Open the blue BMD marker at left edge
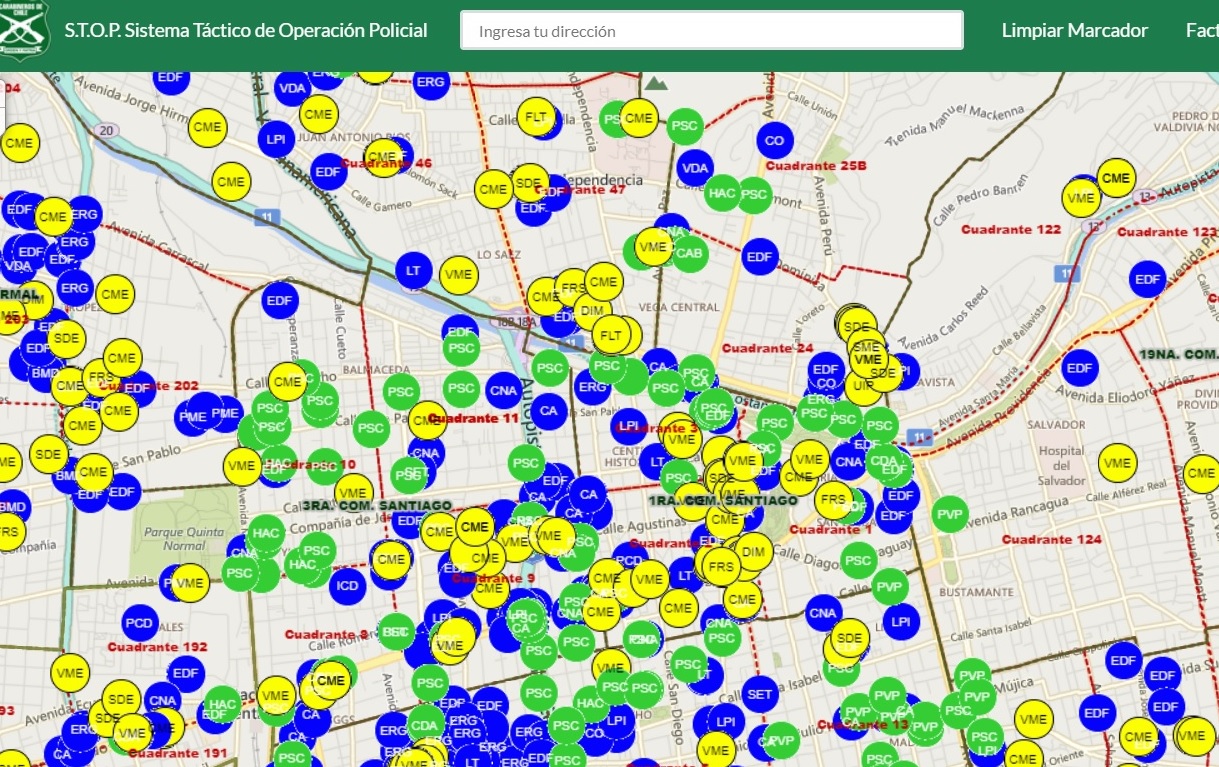This screenshot has height=767, width=1219. [12, 506]
